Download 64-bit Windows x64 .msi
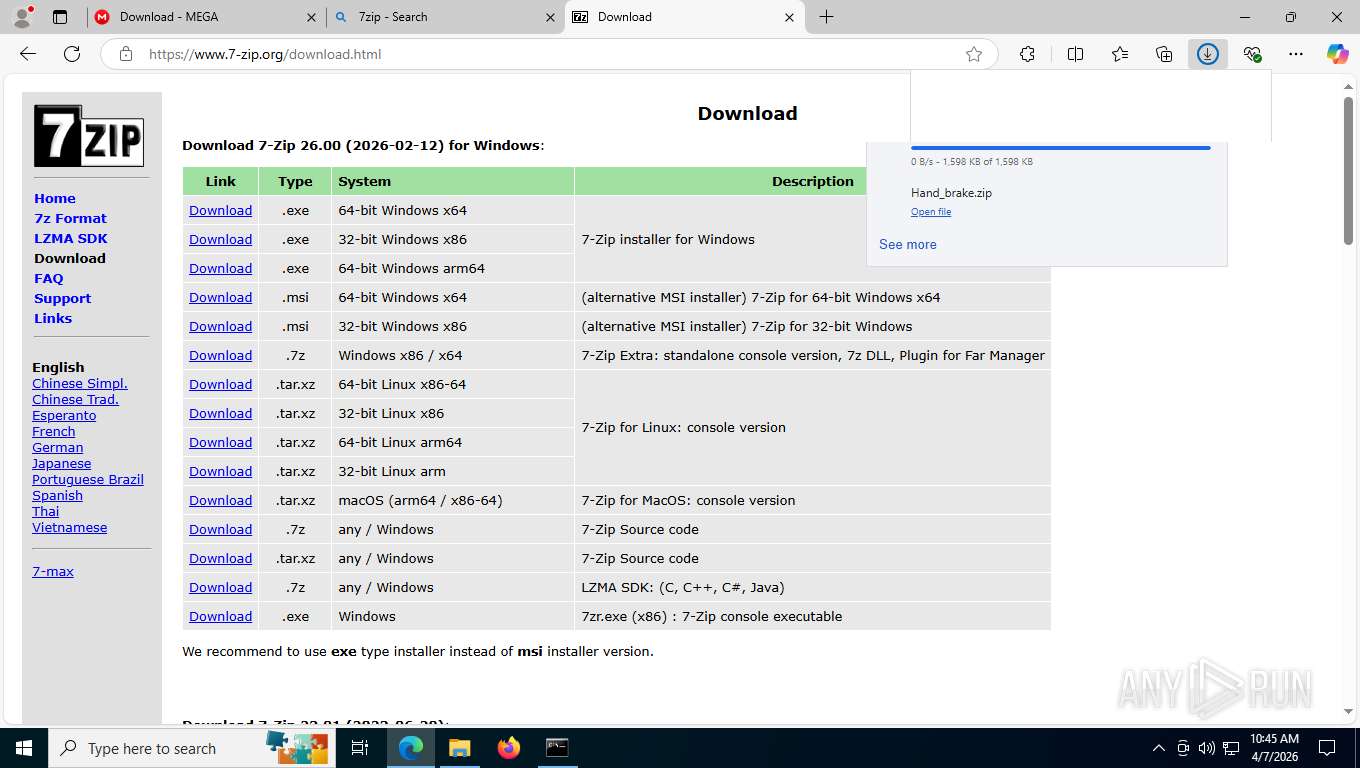This screenshot has width=1360, height=768. (220, 297)
